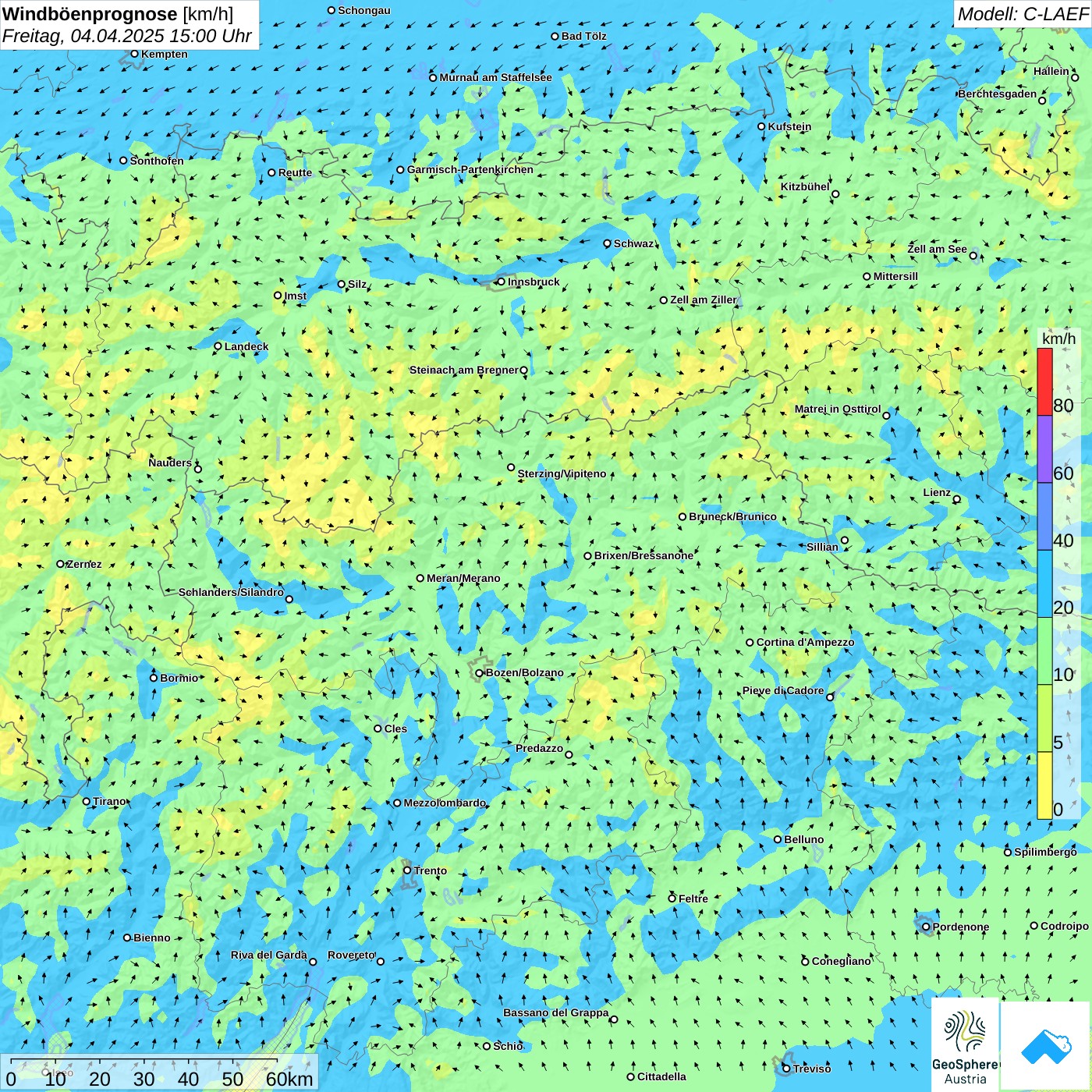Click the 'km/h' legend unit label

1058,338
